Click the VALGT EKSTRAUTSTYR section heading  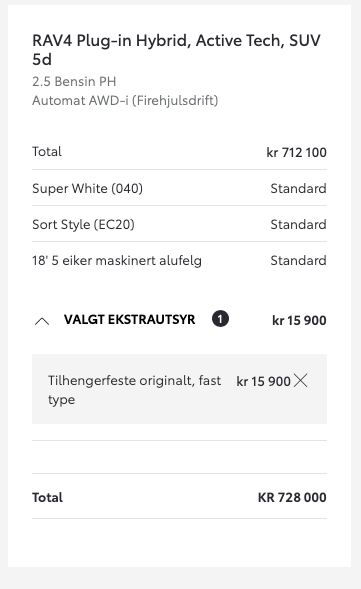[x=130, y=320]
